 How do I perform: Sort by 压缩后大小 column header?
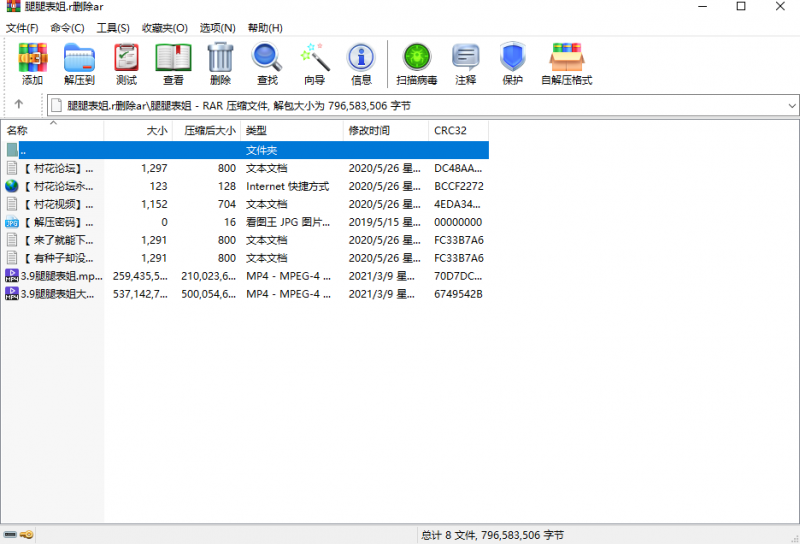click(x=209, y=131)
